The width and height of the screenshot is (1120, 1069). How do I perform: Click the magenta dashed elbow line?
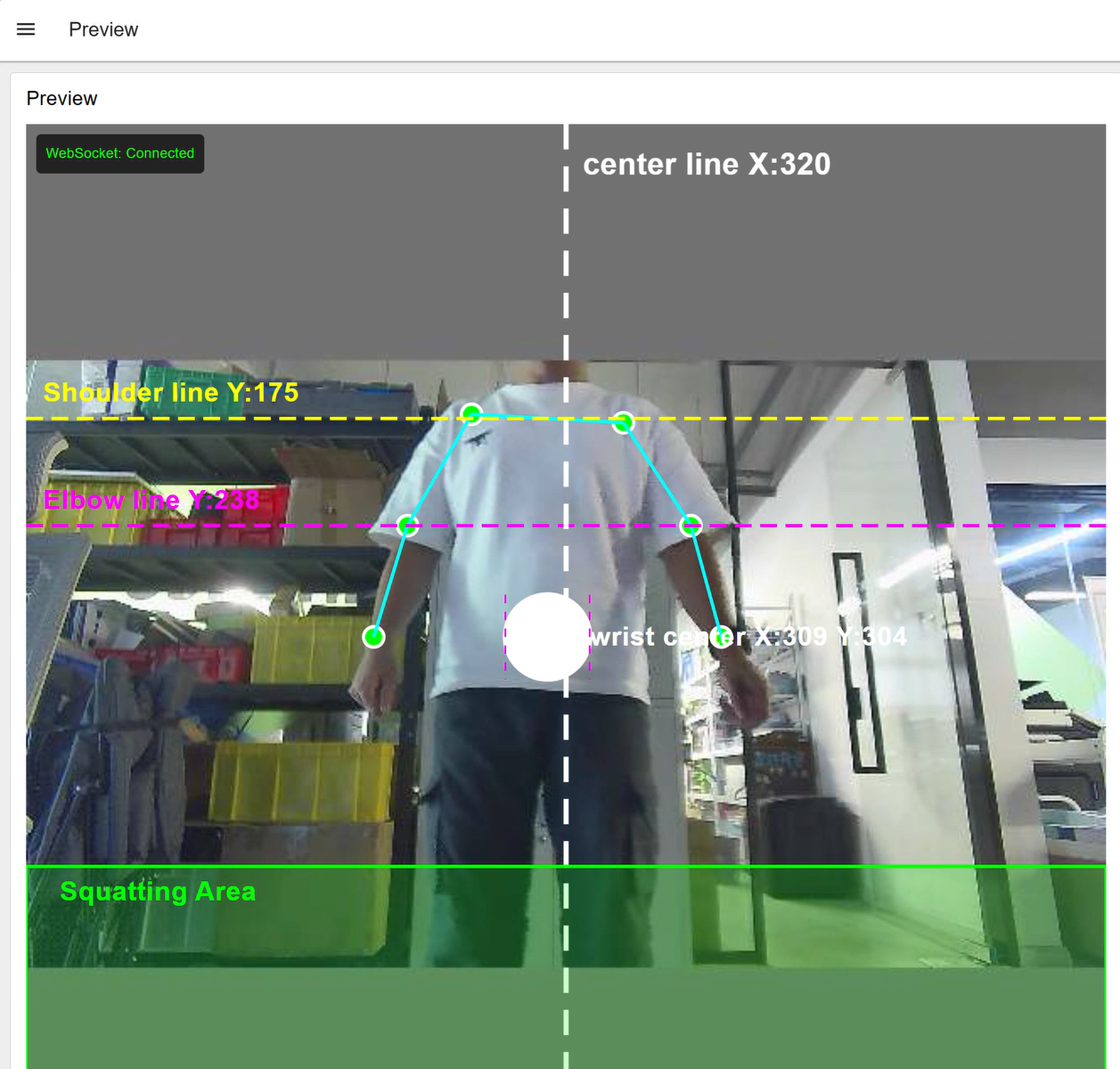(x=891, y=526)
